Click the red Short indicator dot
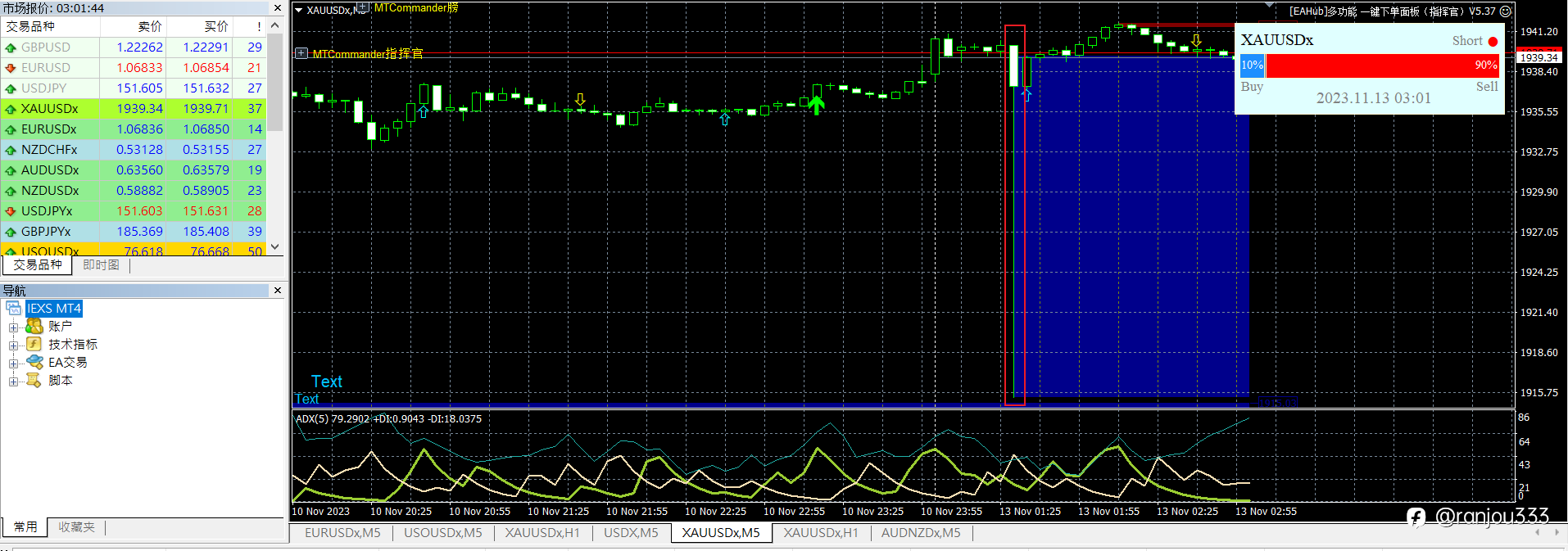The image size is (1568, 551). (1493, 42)
